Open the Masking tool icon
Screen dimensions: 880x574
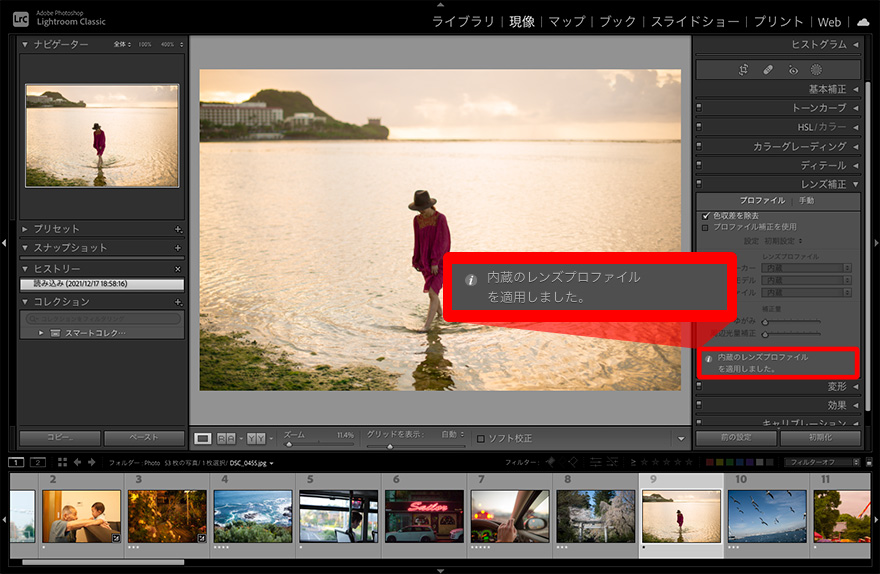816,70
